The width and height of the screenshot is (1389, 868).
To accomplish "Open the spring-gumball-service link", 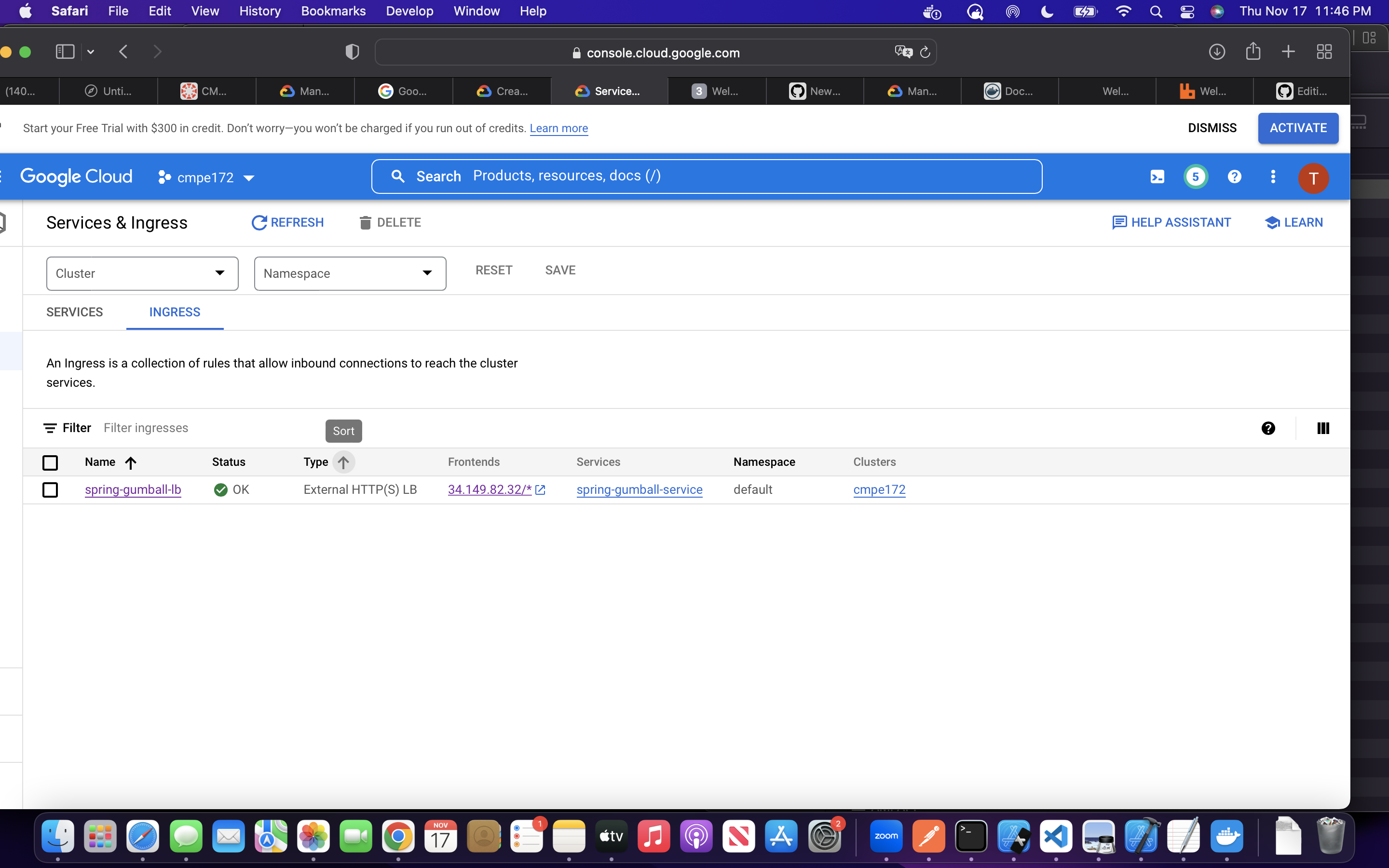I will click(639, 489).
